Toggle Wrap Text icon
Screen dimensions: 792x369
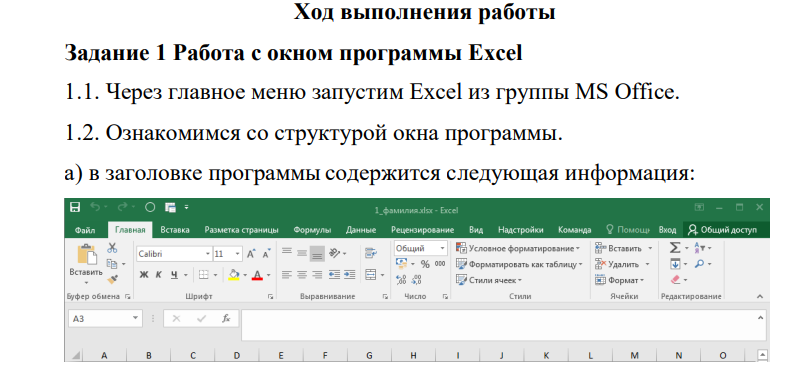point(371,253)
